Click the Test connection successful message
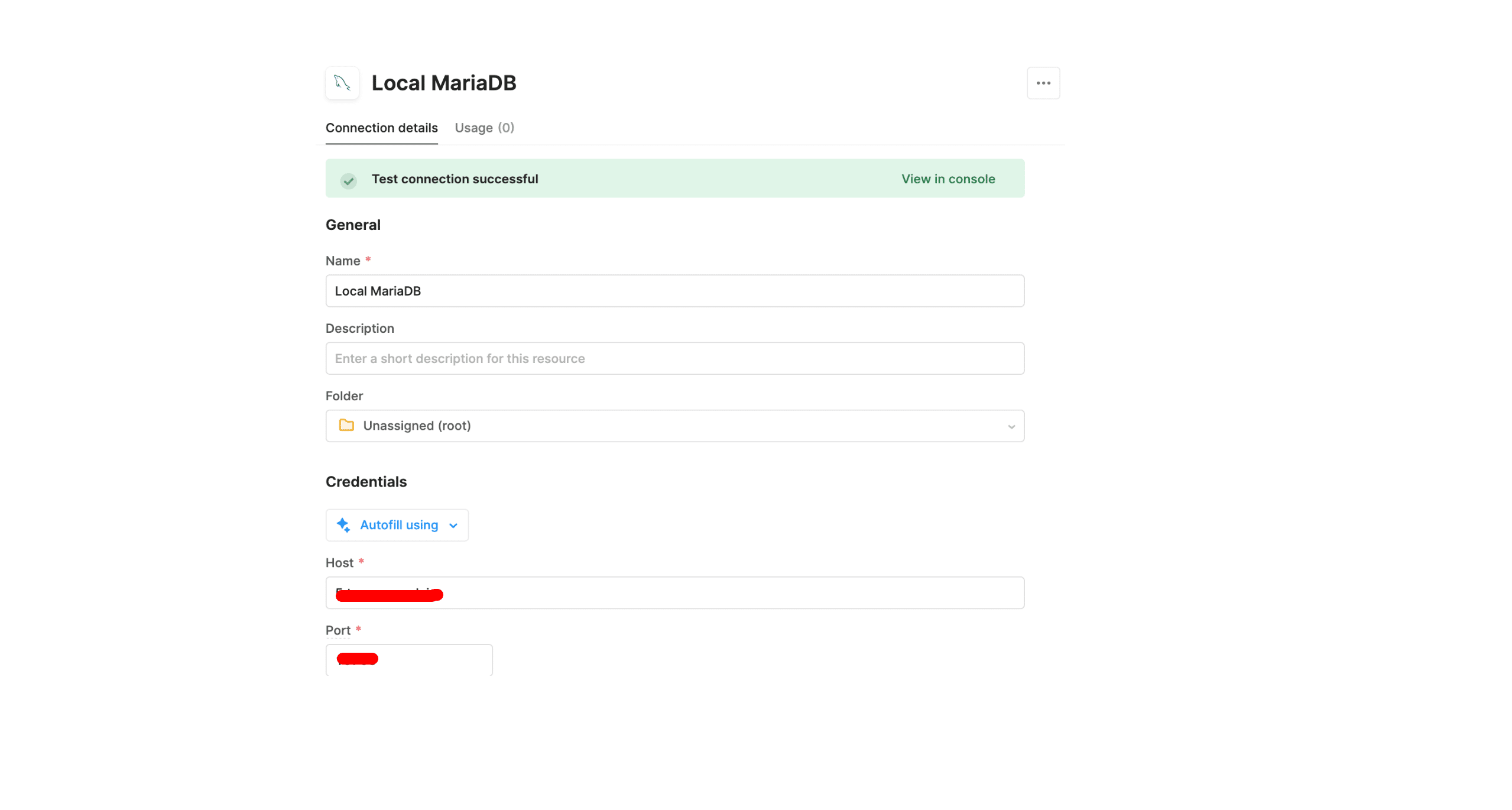Screen dimensions: 1512x810 pos(454,179)
